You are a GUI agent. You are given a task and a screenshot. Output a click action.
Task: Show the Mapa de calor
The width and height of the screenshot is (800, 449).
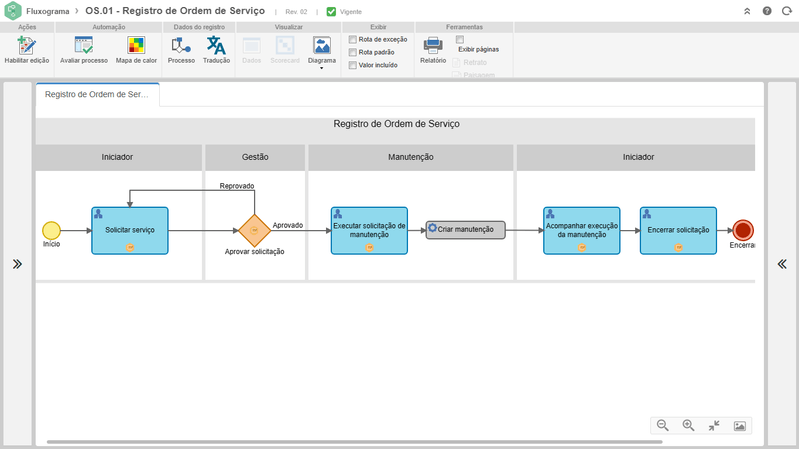136,46
